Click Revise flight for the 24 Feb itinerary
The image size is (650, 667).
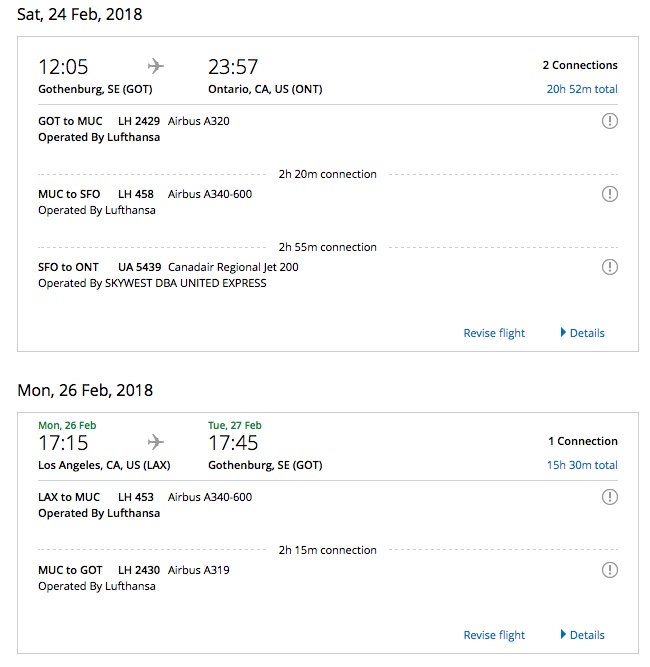click(x=494, y=333)
